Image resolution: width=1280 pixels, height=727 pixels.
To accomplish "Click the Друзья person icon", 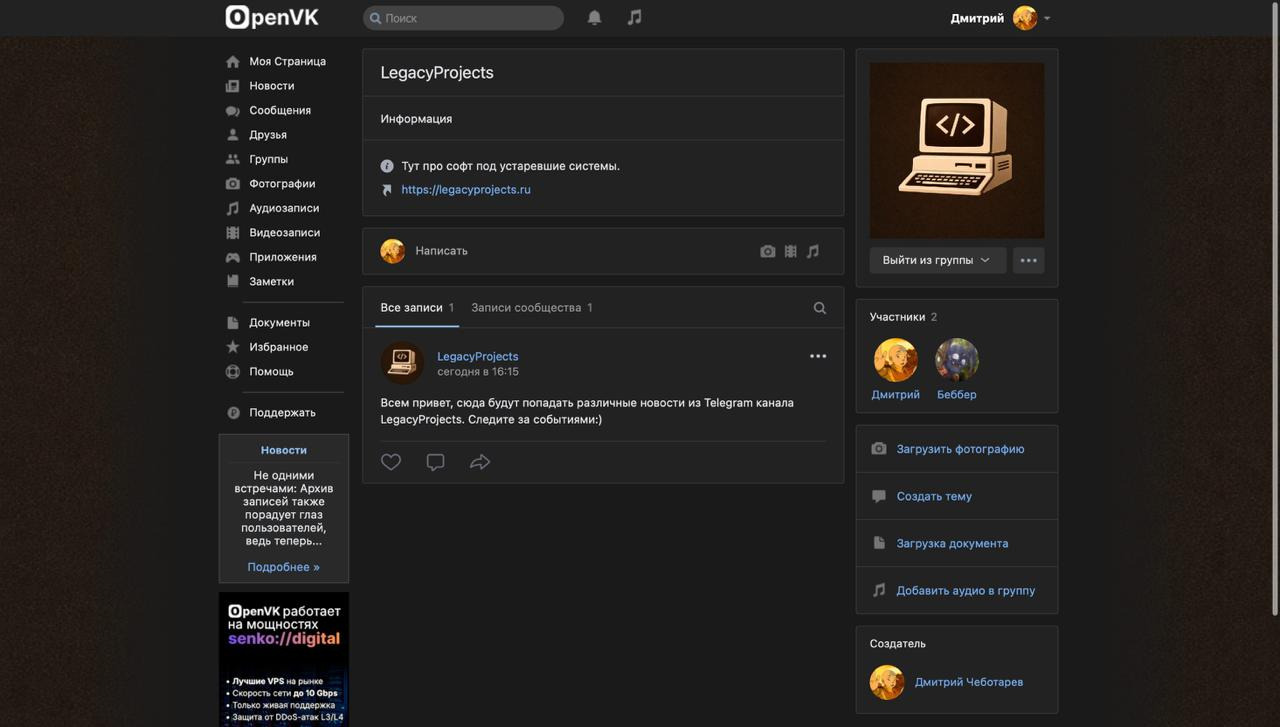I will pyautogui.click(x=233, y=135).
